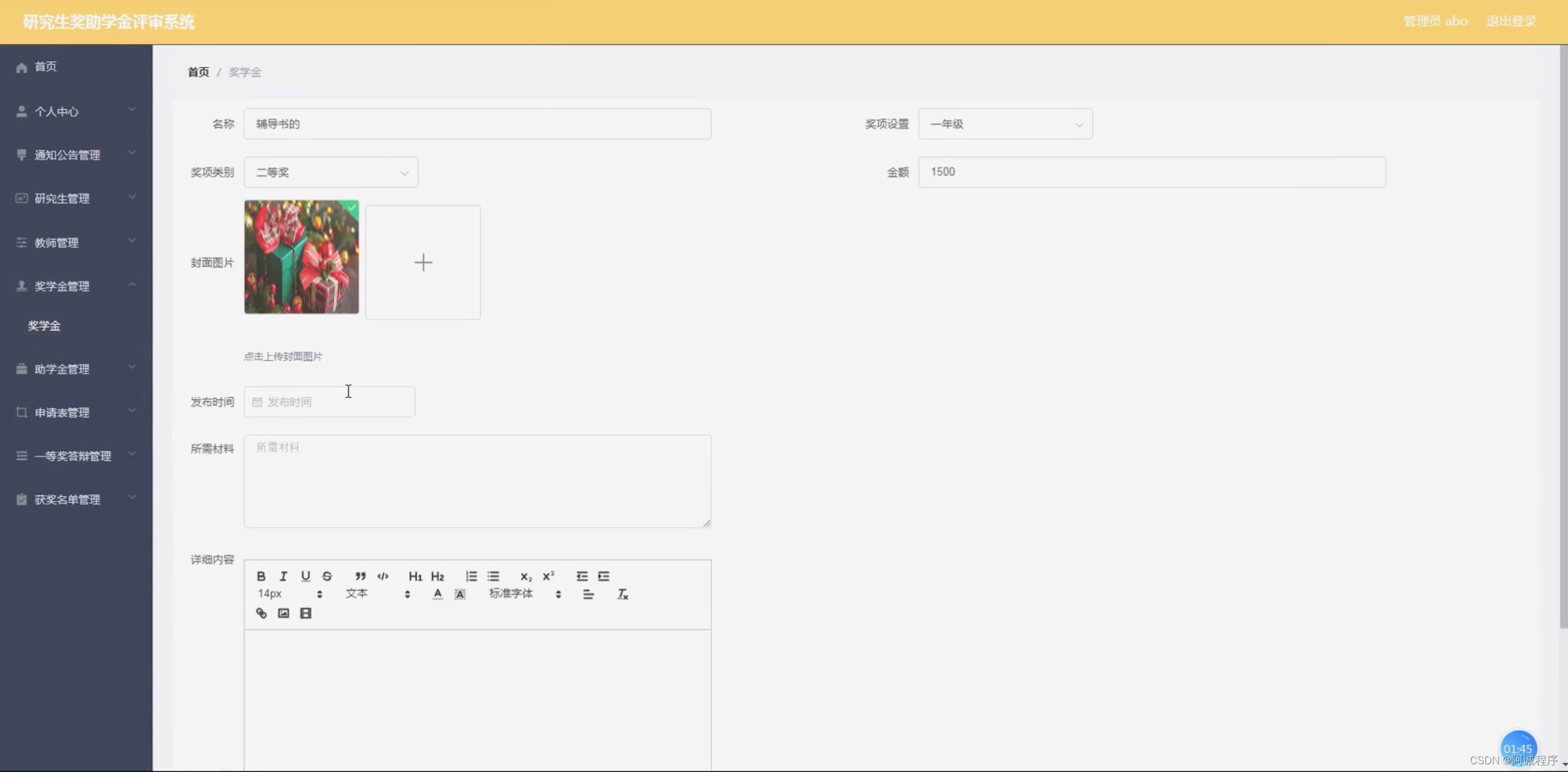This screenshot has height=772, width=1568.
Task: Open the font color picker in the editor
Action: coord(437,593)
